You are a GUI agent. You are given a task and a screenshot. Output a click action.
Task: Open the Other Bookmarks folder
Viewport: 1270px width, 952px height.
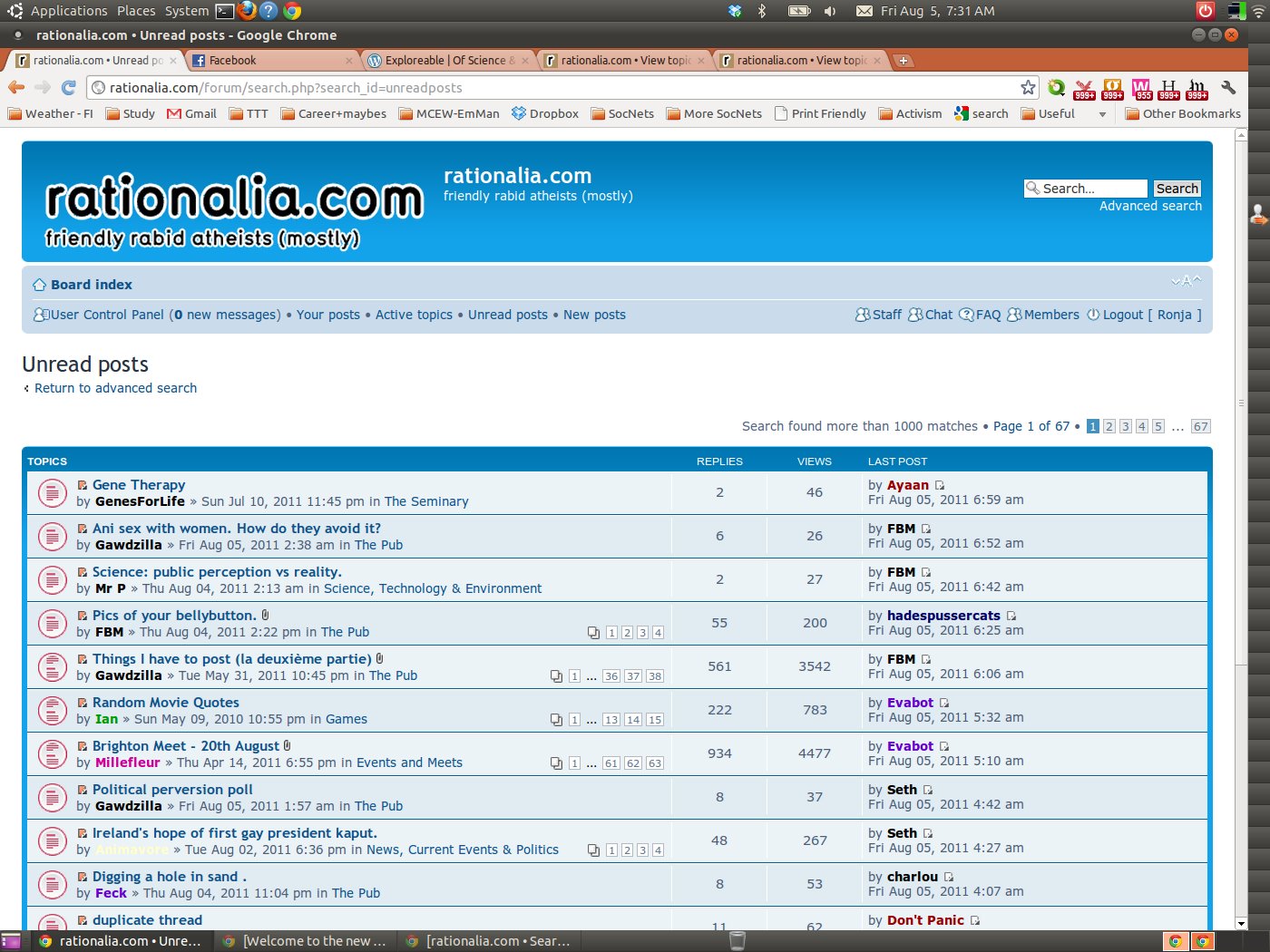click(1183, 114)
